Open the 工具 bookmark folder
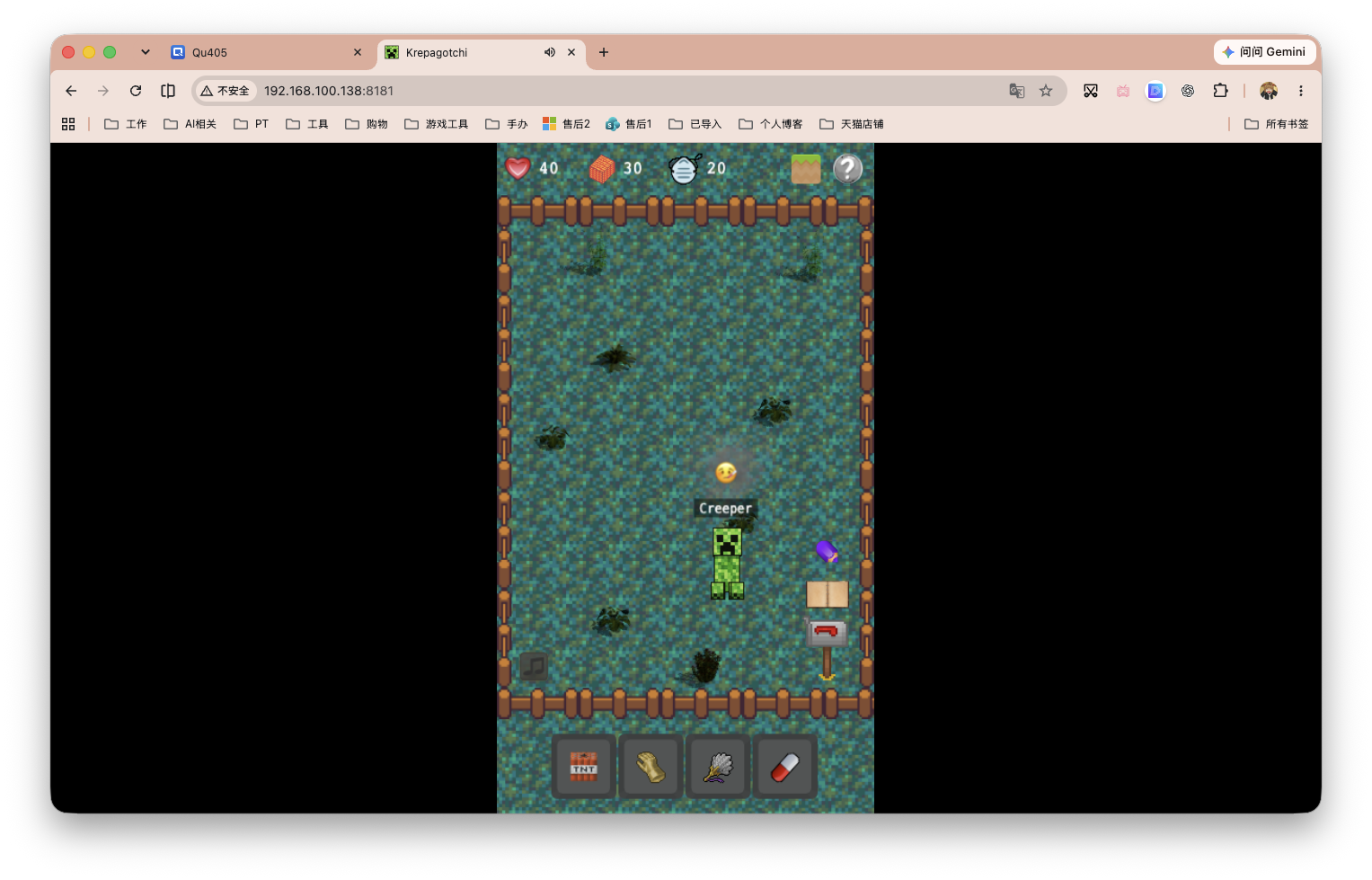Viewport: 1372px width, 880px height. click(x=307, y=124)
